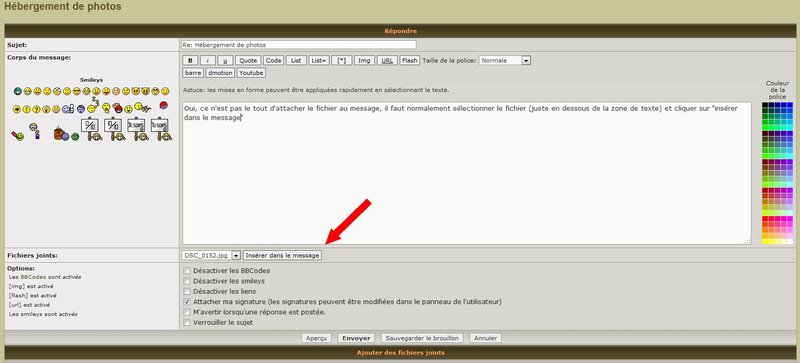Insert the sunglasses cool smiley

tap(77, 91)
